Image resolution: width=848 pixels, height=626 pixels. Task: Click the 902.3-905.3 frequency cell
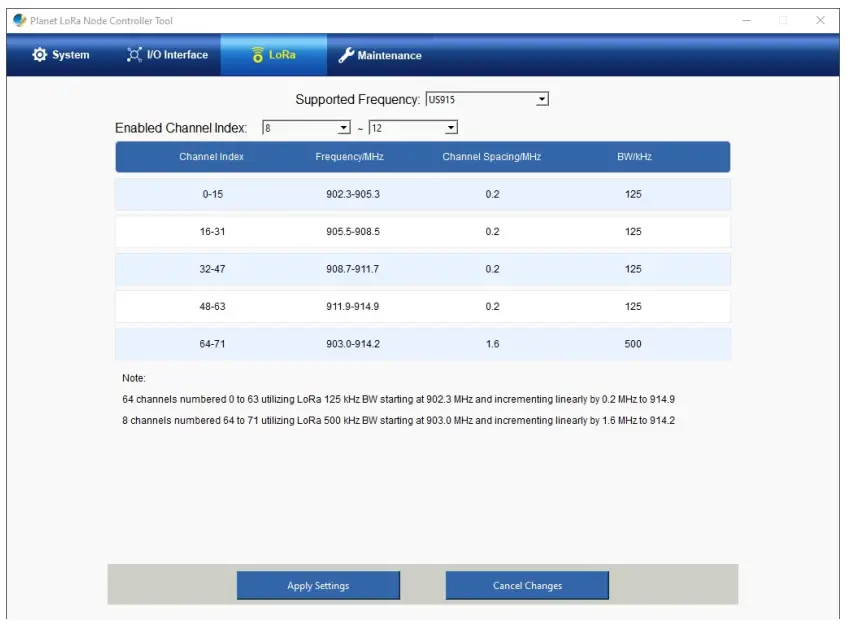(x=353, y=194)
